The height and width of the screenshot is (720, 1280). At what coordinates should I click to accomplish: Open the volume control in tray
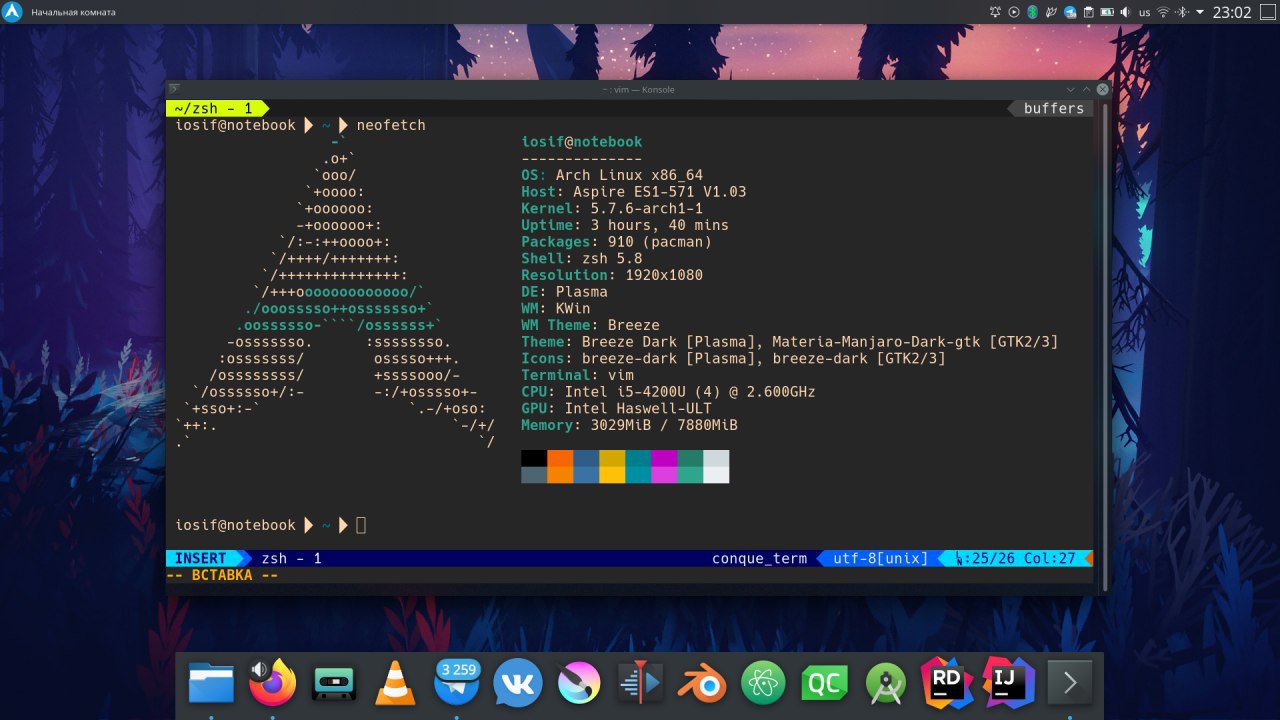click(1125, 12)
